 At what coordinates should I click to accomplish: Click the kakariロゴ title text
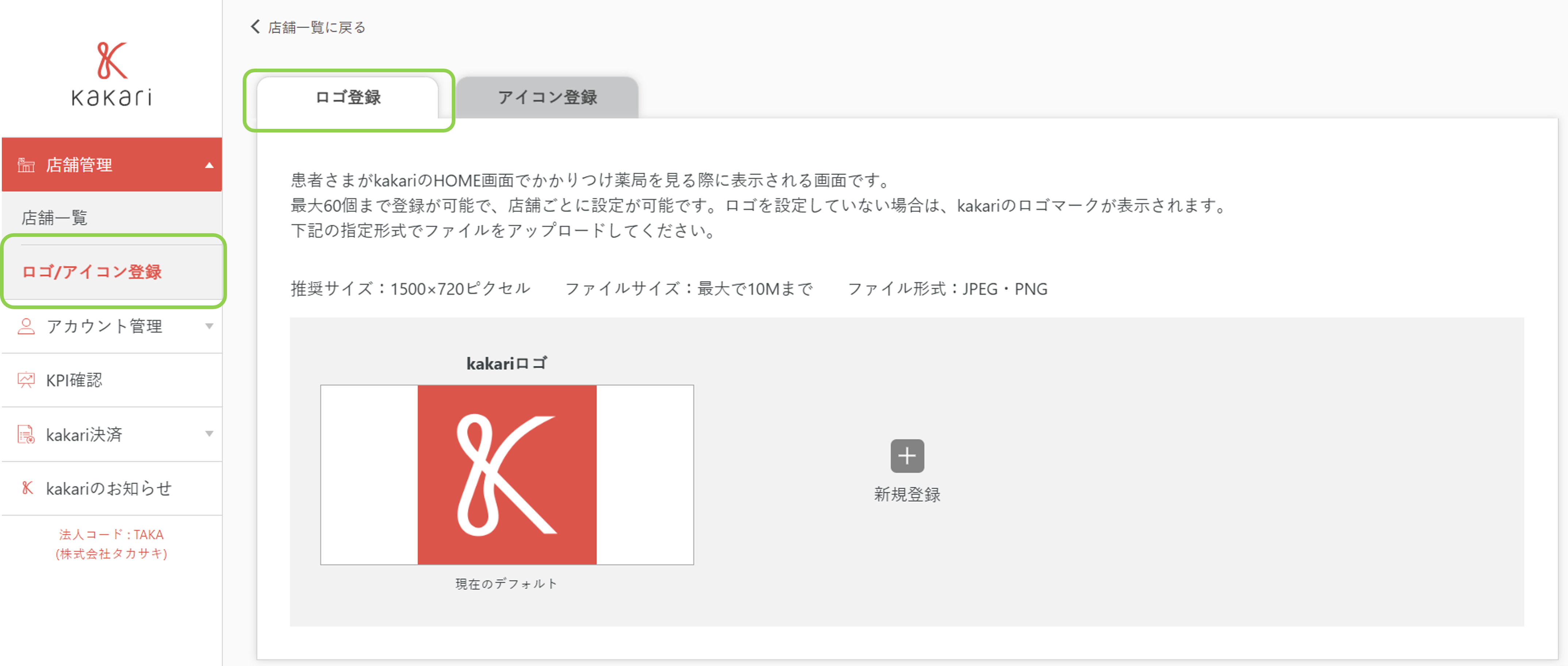point(507,363)
